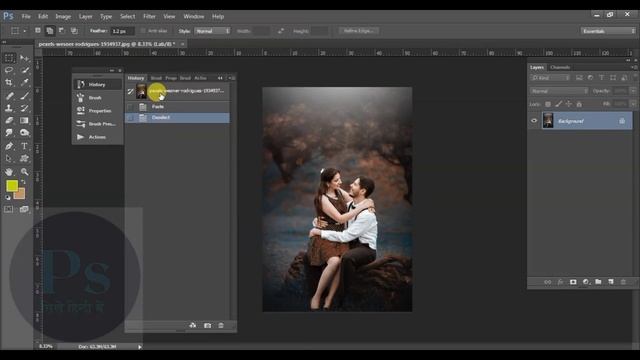Image resolution: width=640 pixels, height=360 pixels.
Task: Choose Subtract from selection mode
Action: 62,31
